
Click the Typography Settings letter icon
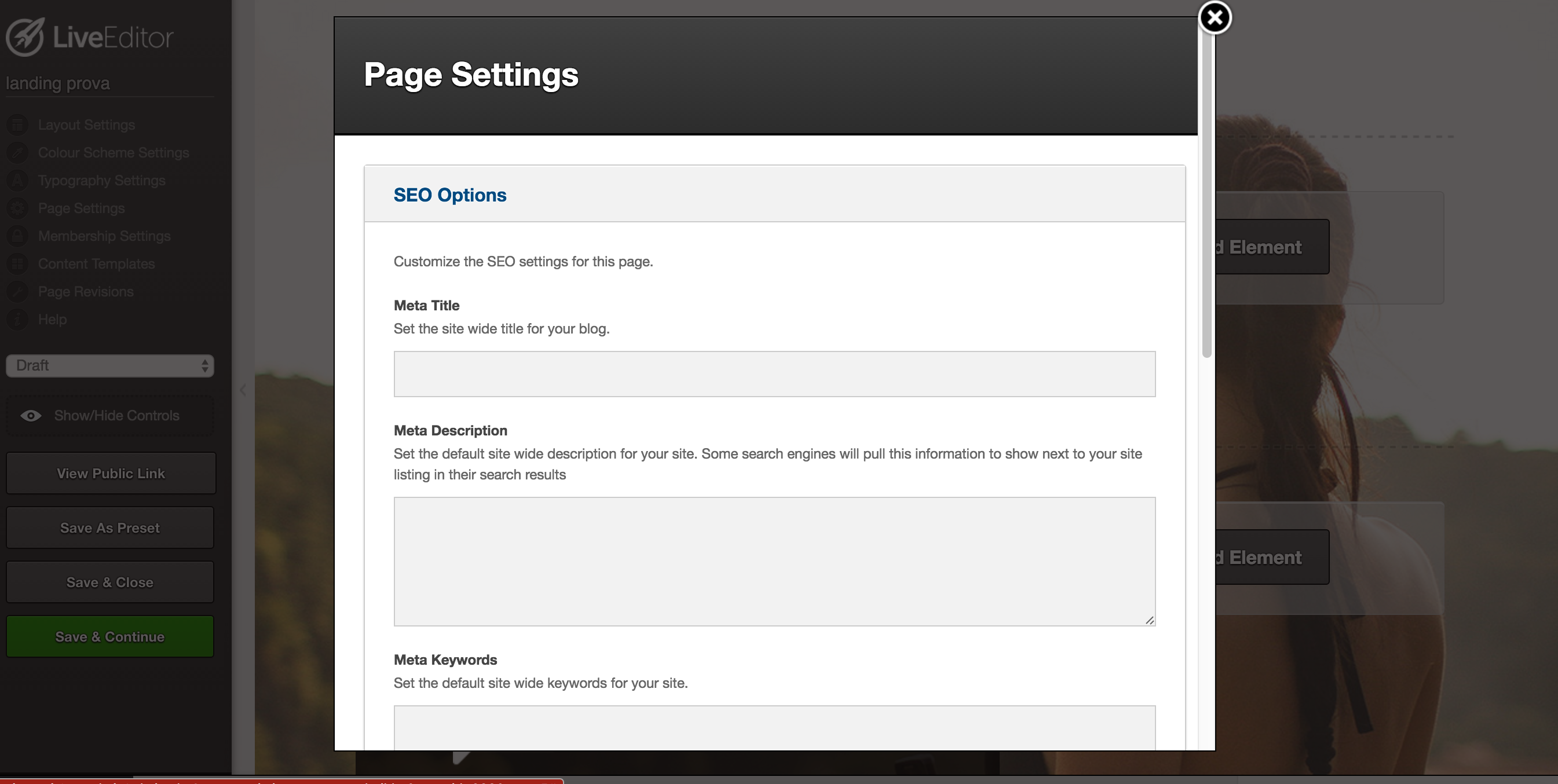click(17, 180)
